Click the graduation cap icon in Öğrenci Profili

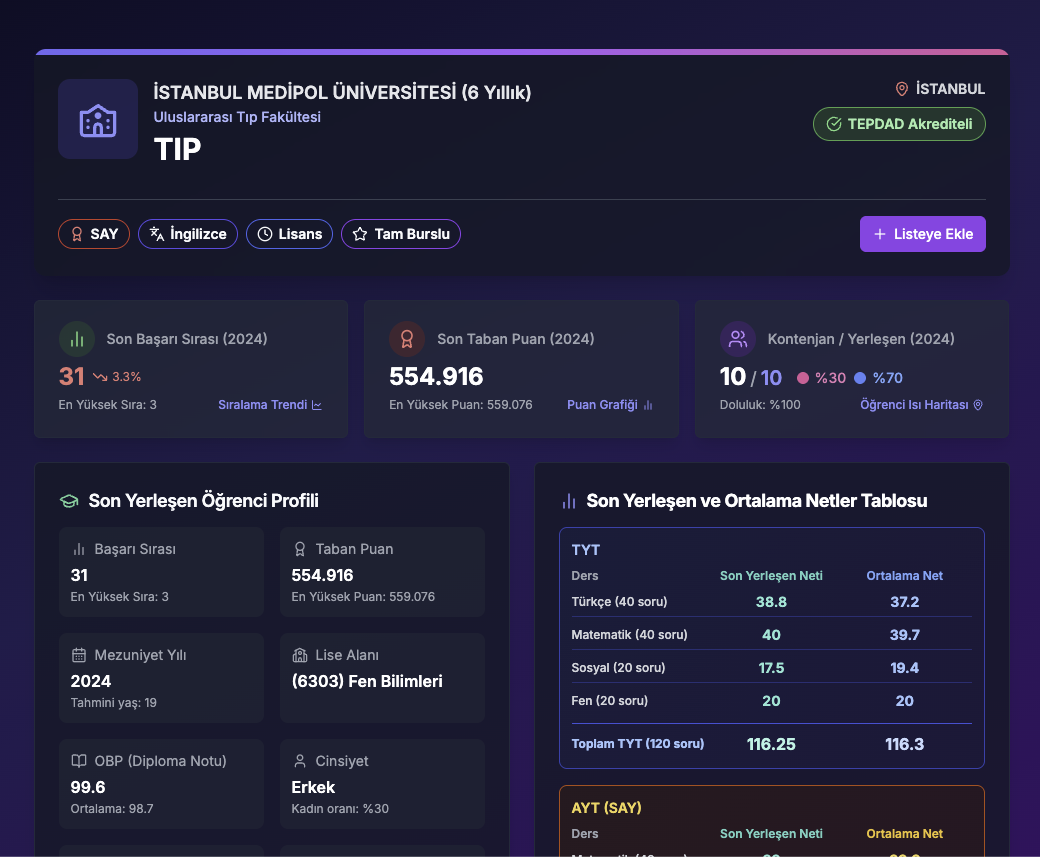69,501
